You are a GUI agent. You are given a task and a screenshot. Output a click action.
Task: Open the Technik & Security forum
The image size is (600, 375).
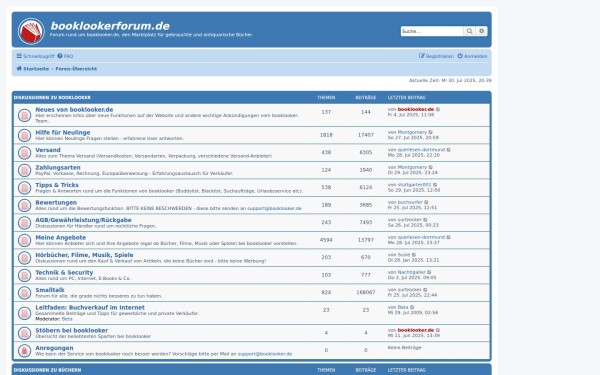click(64, 272)
